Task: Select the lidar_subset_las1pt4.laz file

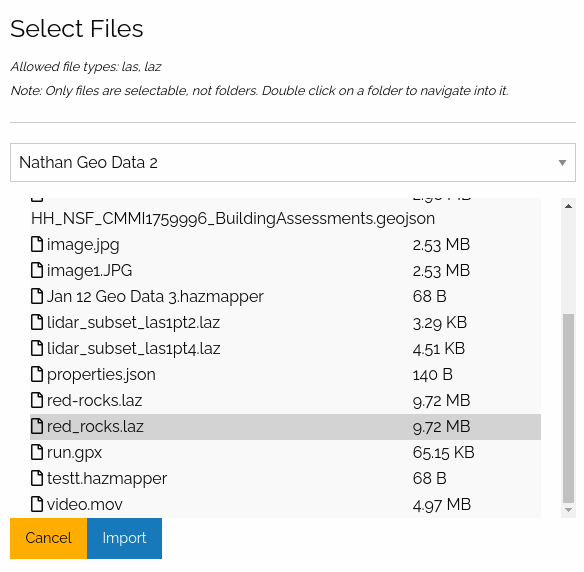Action: (285, 349)
